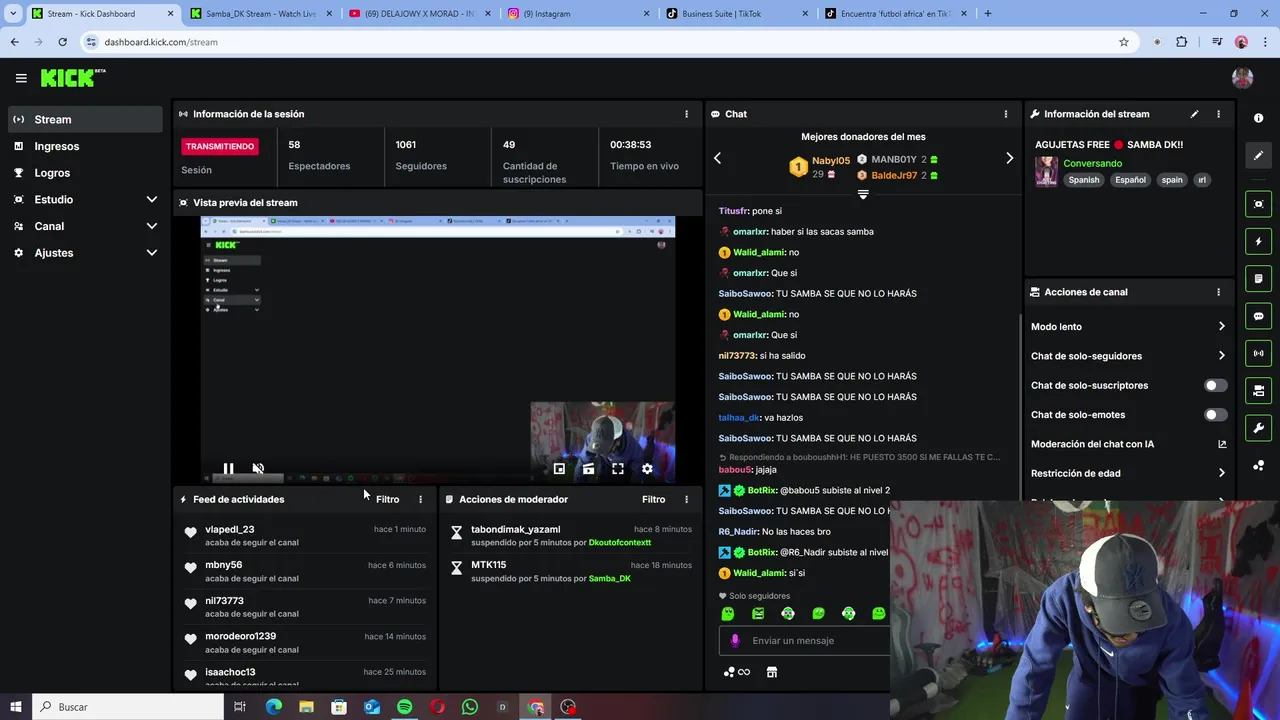1280x720 pixels.
Task: Click the document icon in right sidebar
Action: click(x=1258, y=278)
